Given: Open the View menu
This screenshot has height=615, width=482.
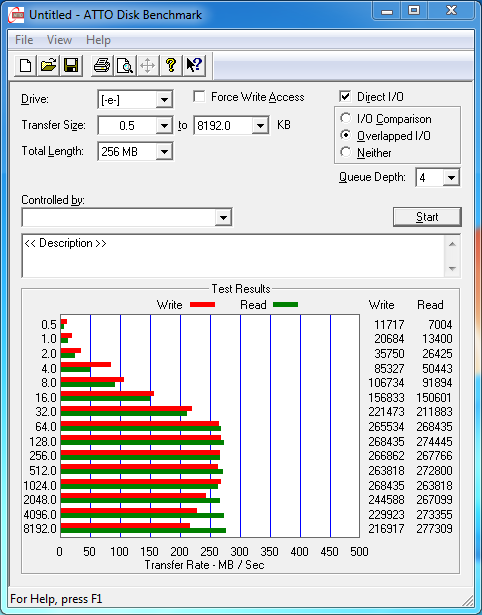Looking at the screenshot, I should coord(60,40).
